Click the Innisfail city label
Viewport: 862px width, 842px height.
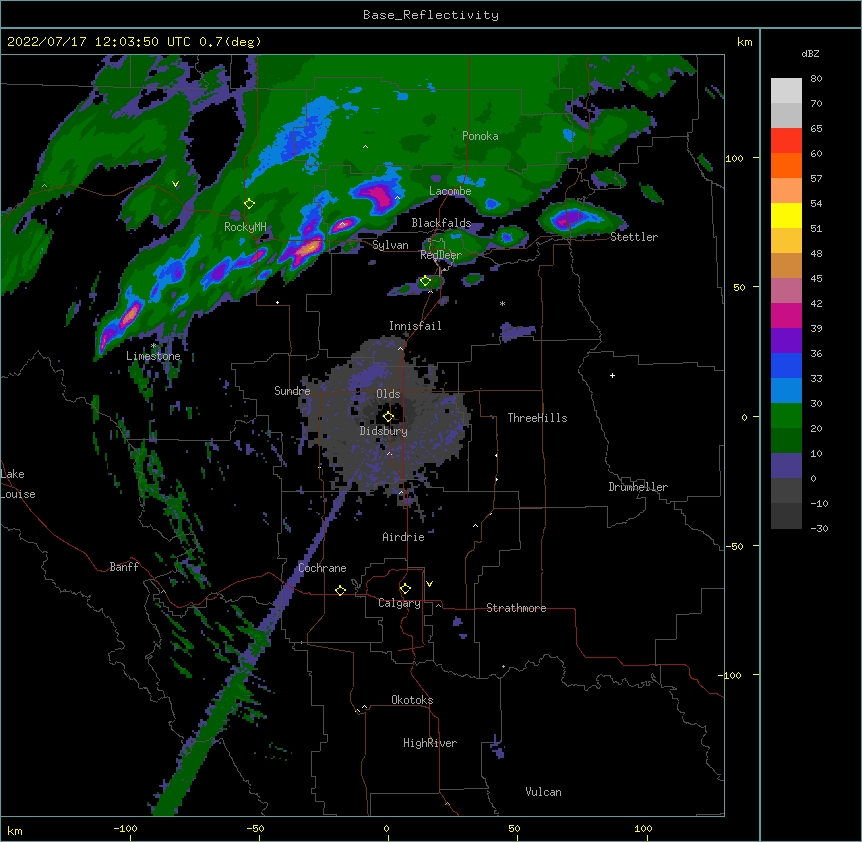coord(415,326)
